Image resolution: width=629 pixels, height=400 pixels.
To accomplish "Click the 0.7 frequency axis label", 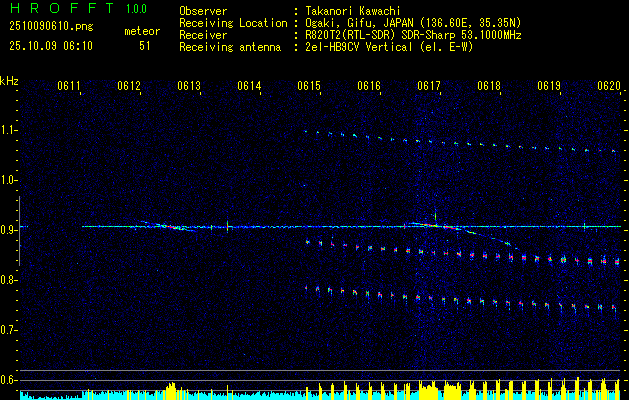I will tap(7, 330).
